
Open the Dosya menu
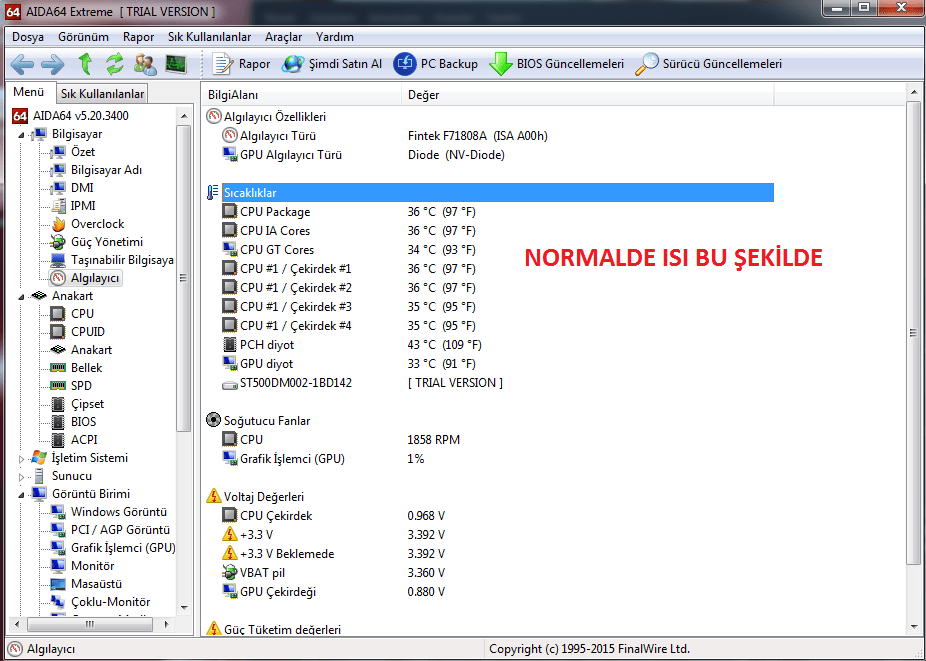click(x=28, y=37)
